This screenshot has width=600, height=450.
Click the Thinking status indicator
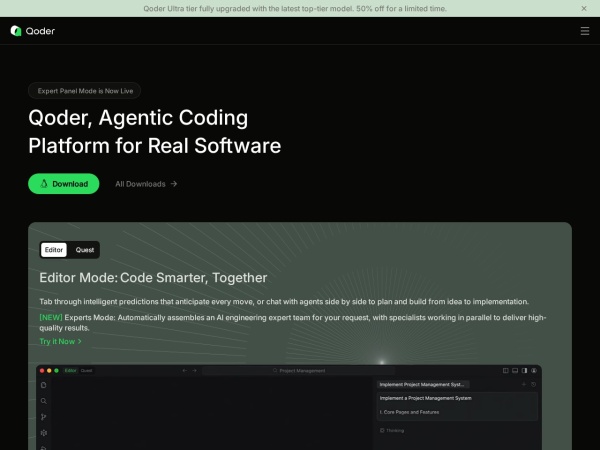click(392, 430)
